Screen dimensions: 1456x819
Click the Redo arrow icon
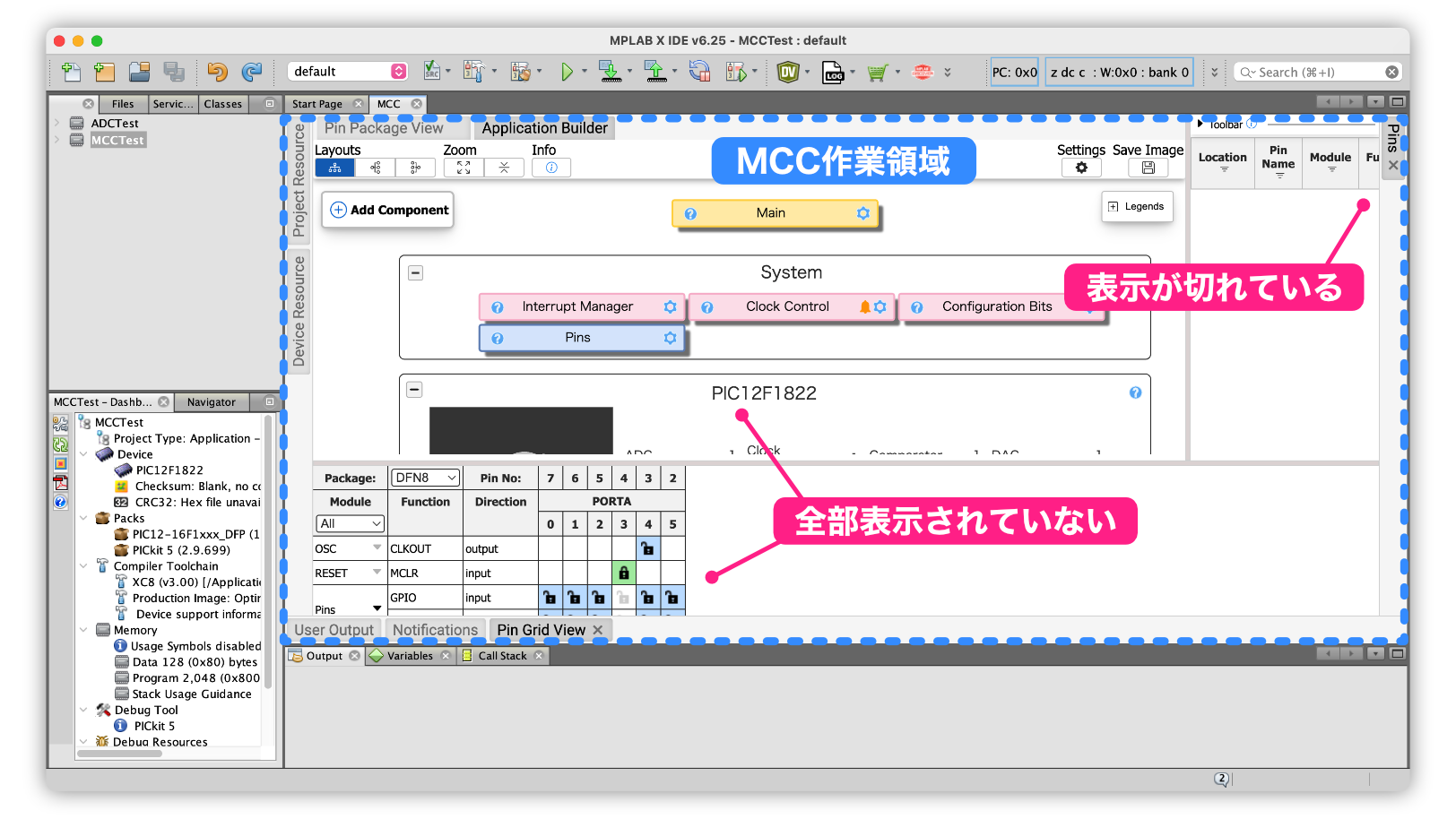click(x=252, y=72)
